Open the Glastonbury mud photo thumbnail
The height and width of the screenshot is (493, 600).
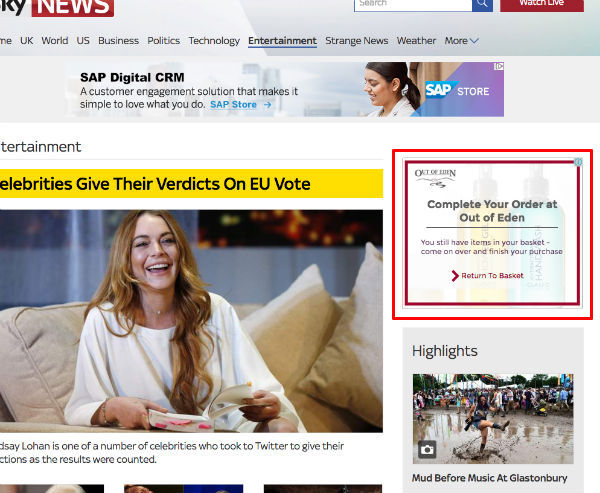[493, 419]
